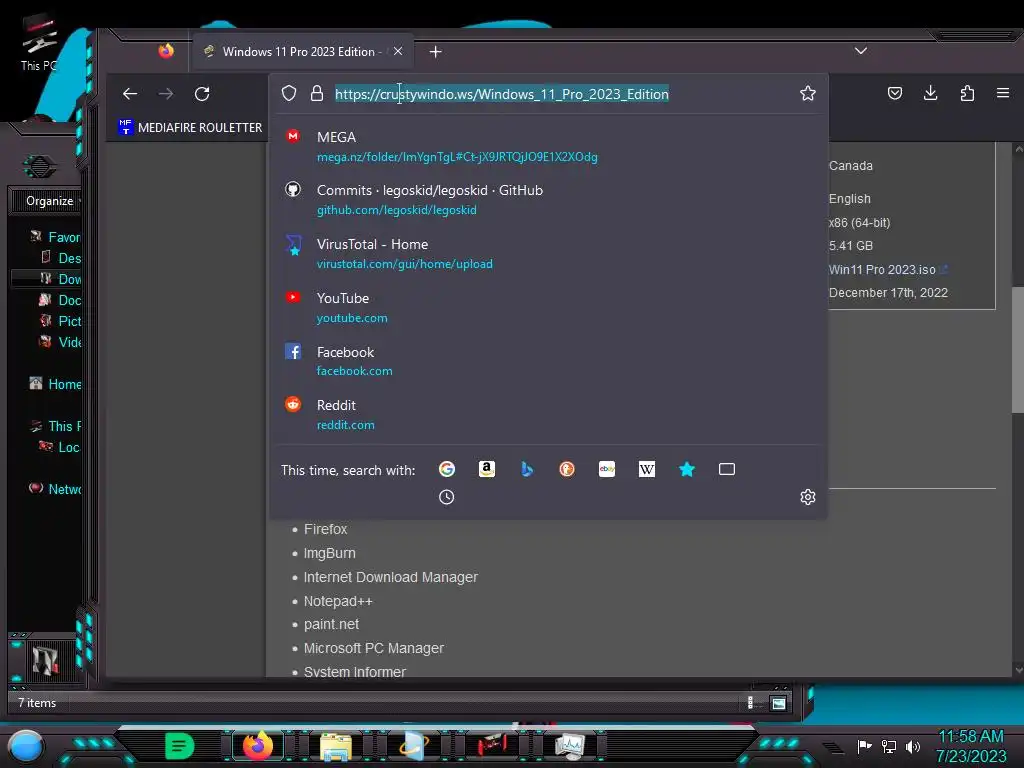This screenshot has width=1024, height=768.
Task: Click the pinned Firefox tab icon
Action: tap(166, 51)
